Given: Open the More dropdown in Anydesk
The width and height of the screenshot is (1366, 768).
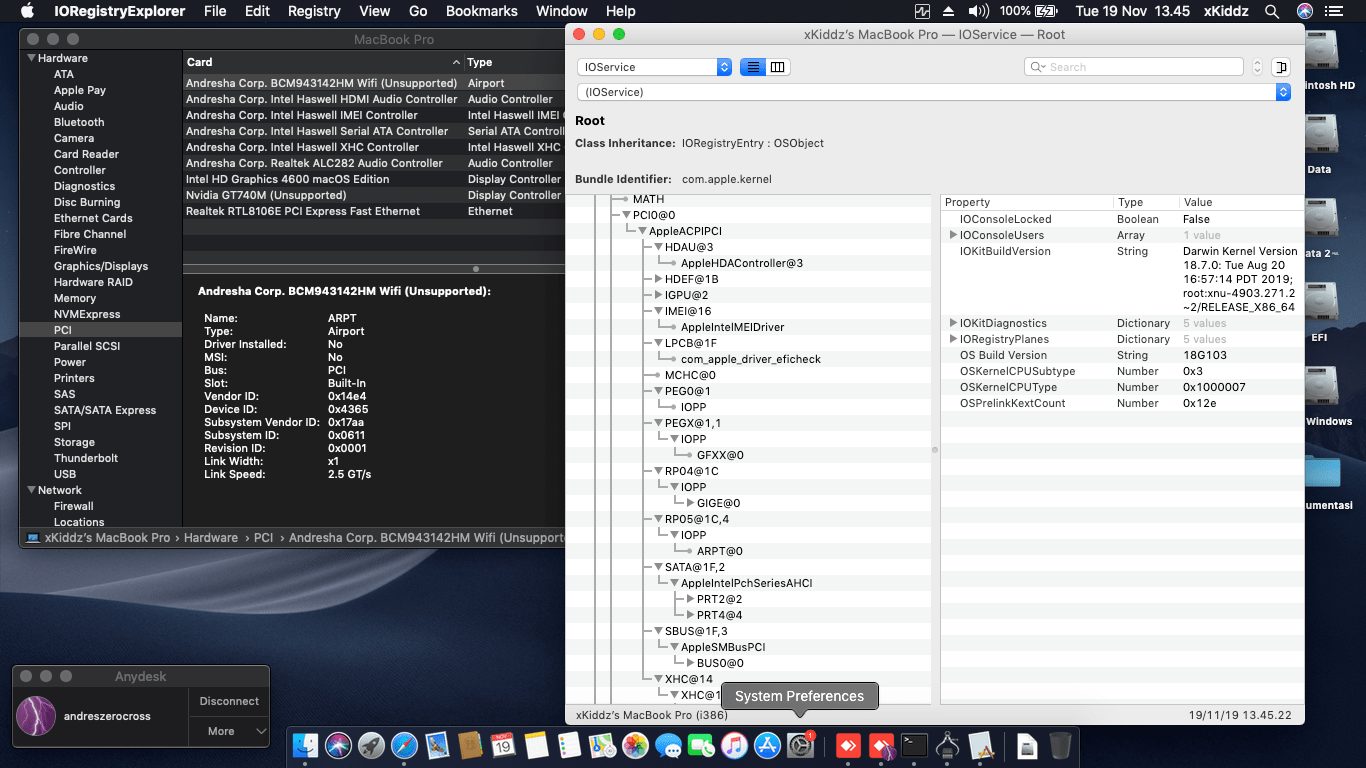Looking at the screenshot, I should pyautogui.click(x=229, y=731).
